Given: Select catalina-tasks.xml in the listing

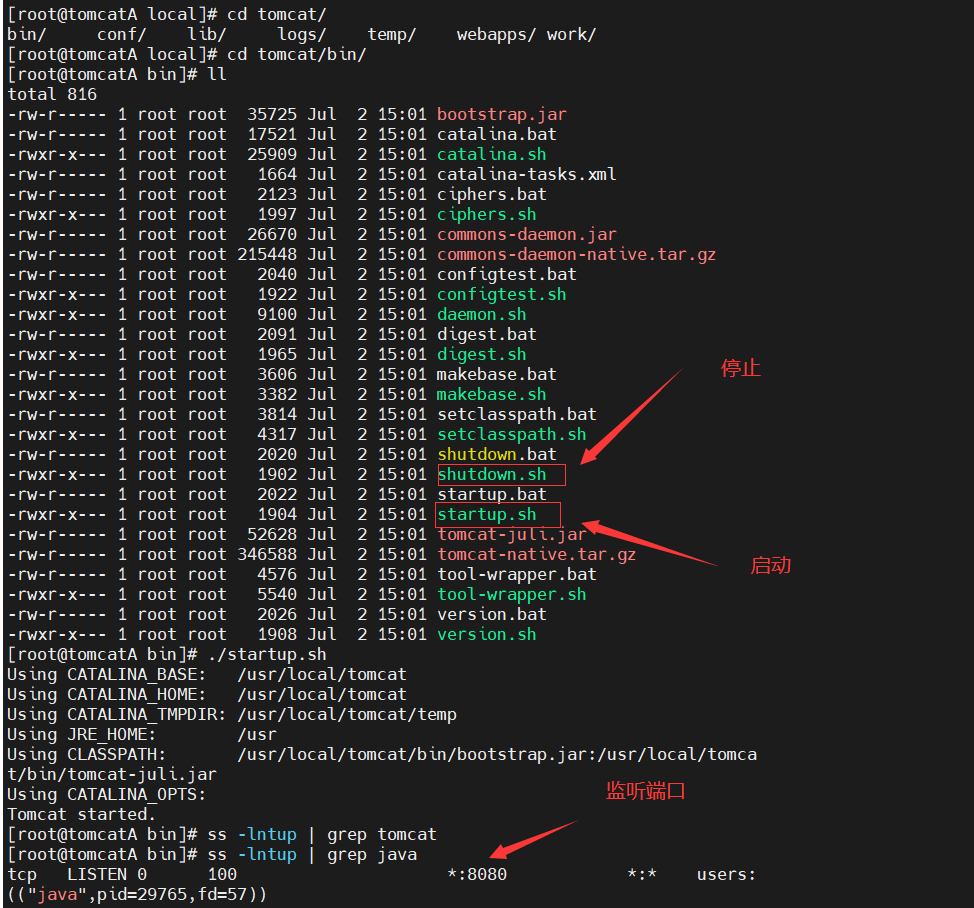Looking at the screenshot, I should 527,175.
